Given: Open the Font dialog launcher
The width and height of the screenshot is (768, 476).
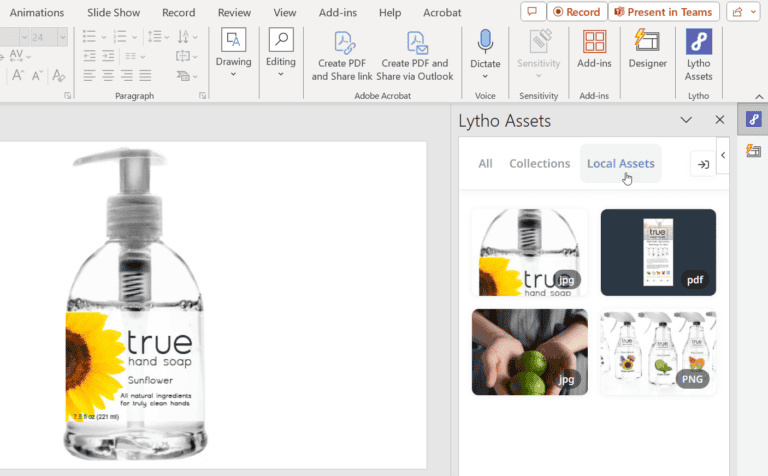Looking at the screenshot, I should click(x=67, y=95).
